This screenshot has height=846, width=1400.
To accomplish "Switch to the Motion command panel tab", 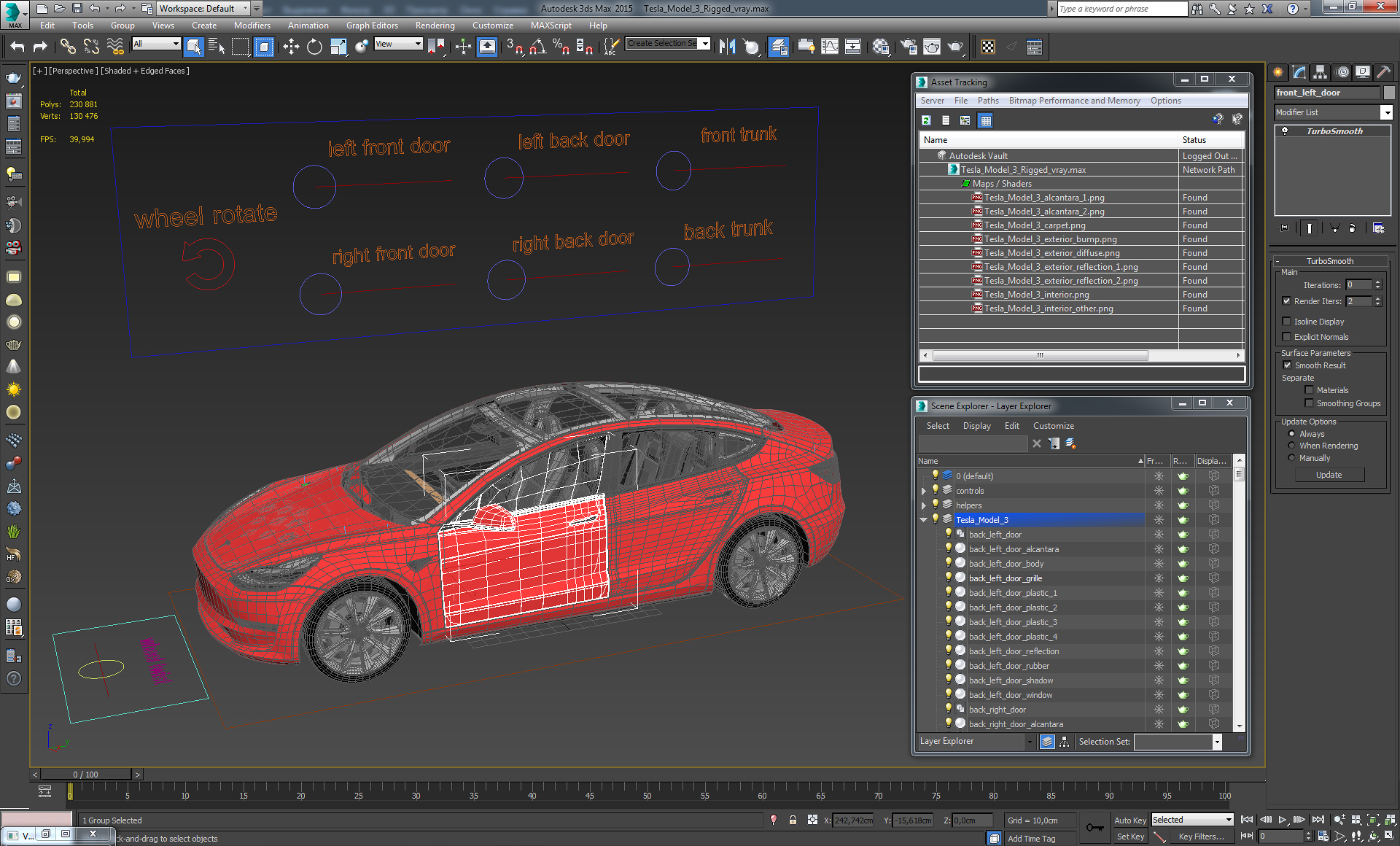I will 1342,72.
